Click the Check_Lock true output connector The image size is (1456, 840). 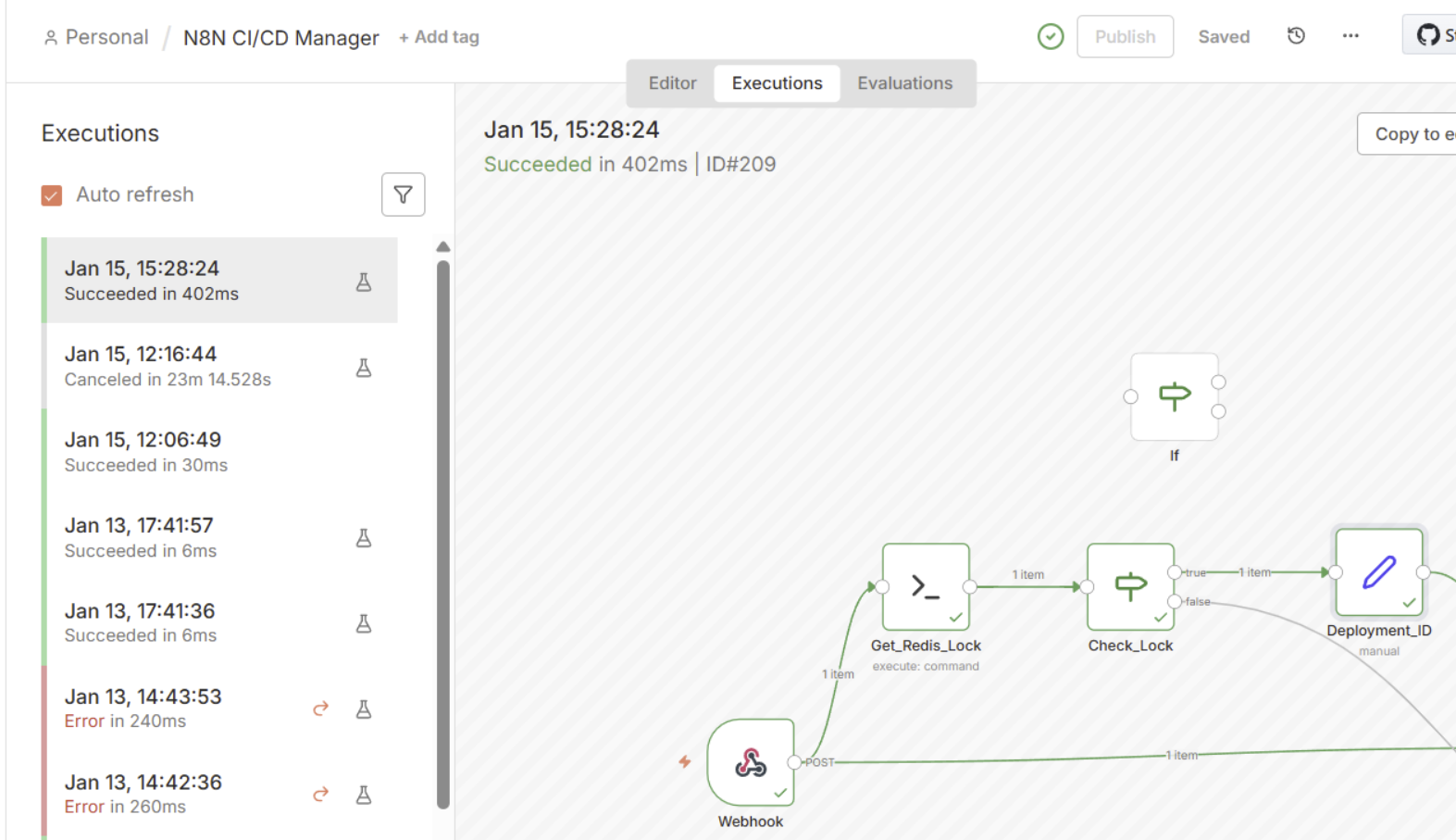point(1175,572)
